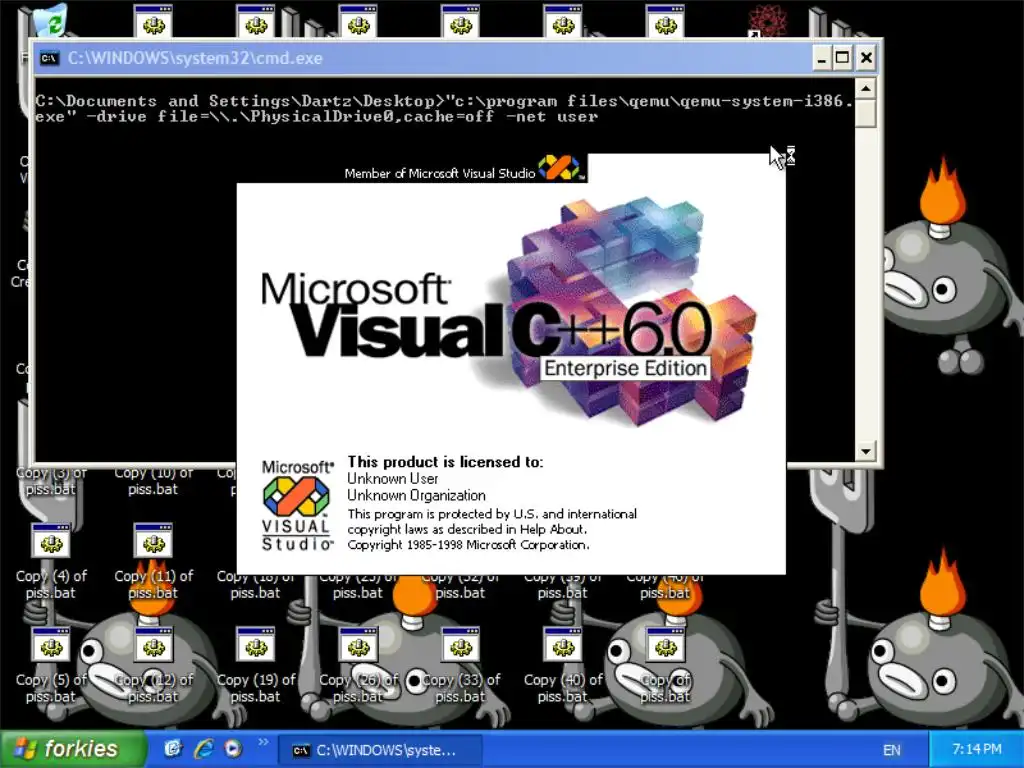Open Windows Media Player quick launch icon
Image resolution: width=1024 pixels, height=768 pixels.
(x=233, y=748)
